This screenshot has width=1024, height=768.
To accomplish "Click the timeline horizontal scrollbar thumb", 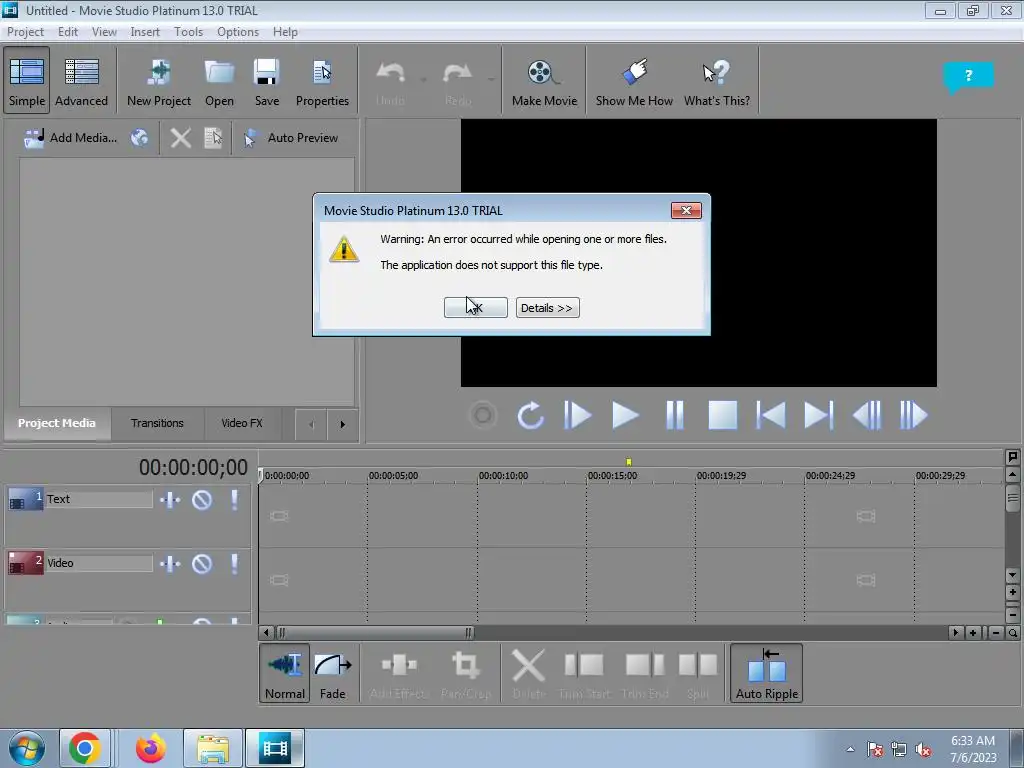I will (x=375, y=632).
